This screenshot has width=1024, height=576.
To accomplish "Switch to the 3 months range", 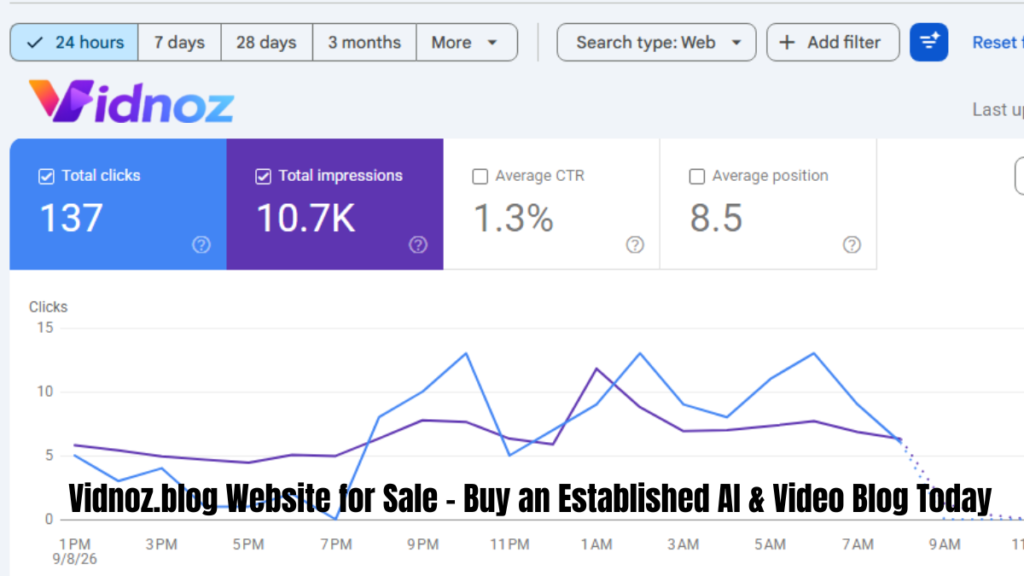I will 364,42.
